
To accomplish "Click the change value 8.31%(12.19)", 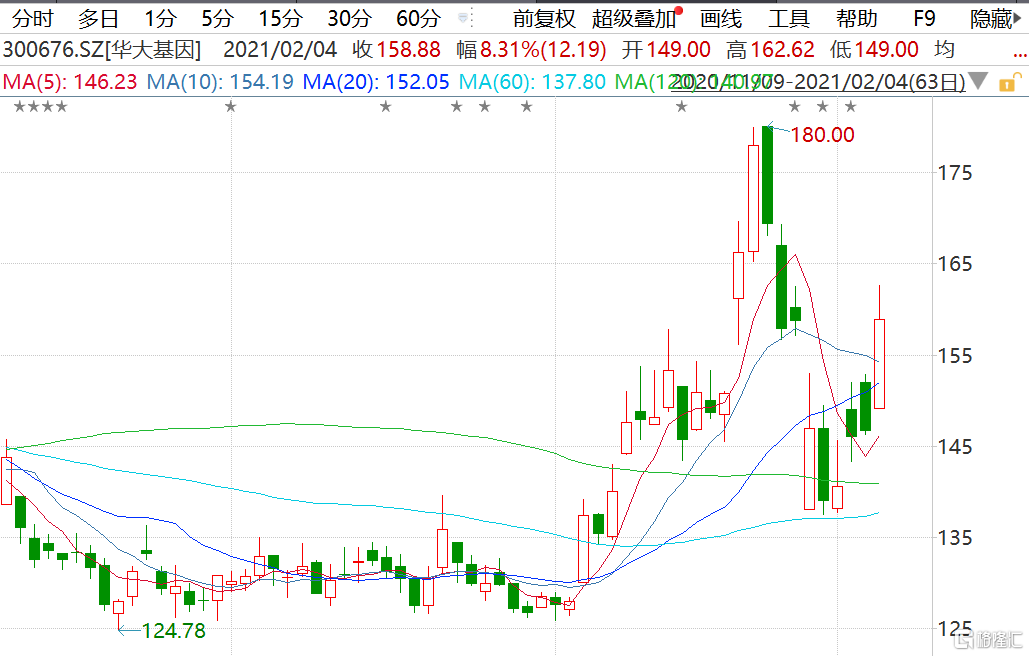I will pyautogui.click(x=543, y=50).
